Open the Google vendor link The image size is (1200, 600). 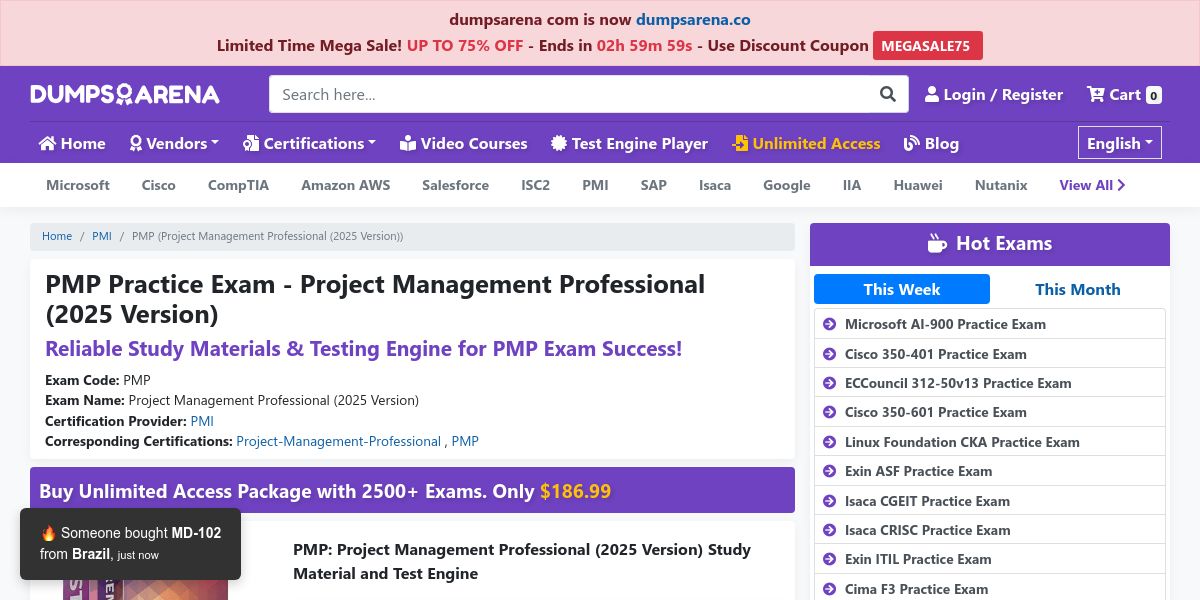click(x=787, y=185)
